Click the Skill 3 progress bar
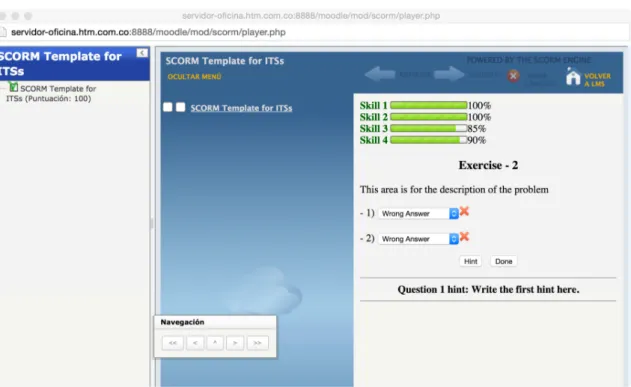631x387 pixels. coord(429,129)
